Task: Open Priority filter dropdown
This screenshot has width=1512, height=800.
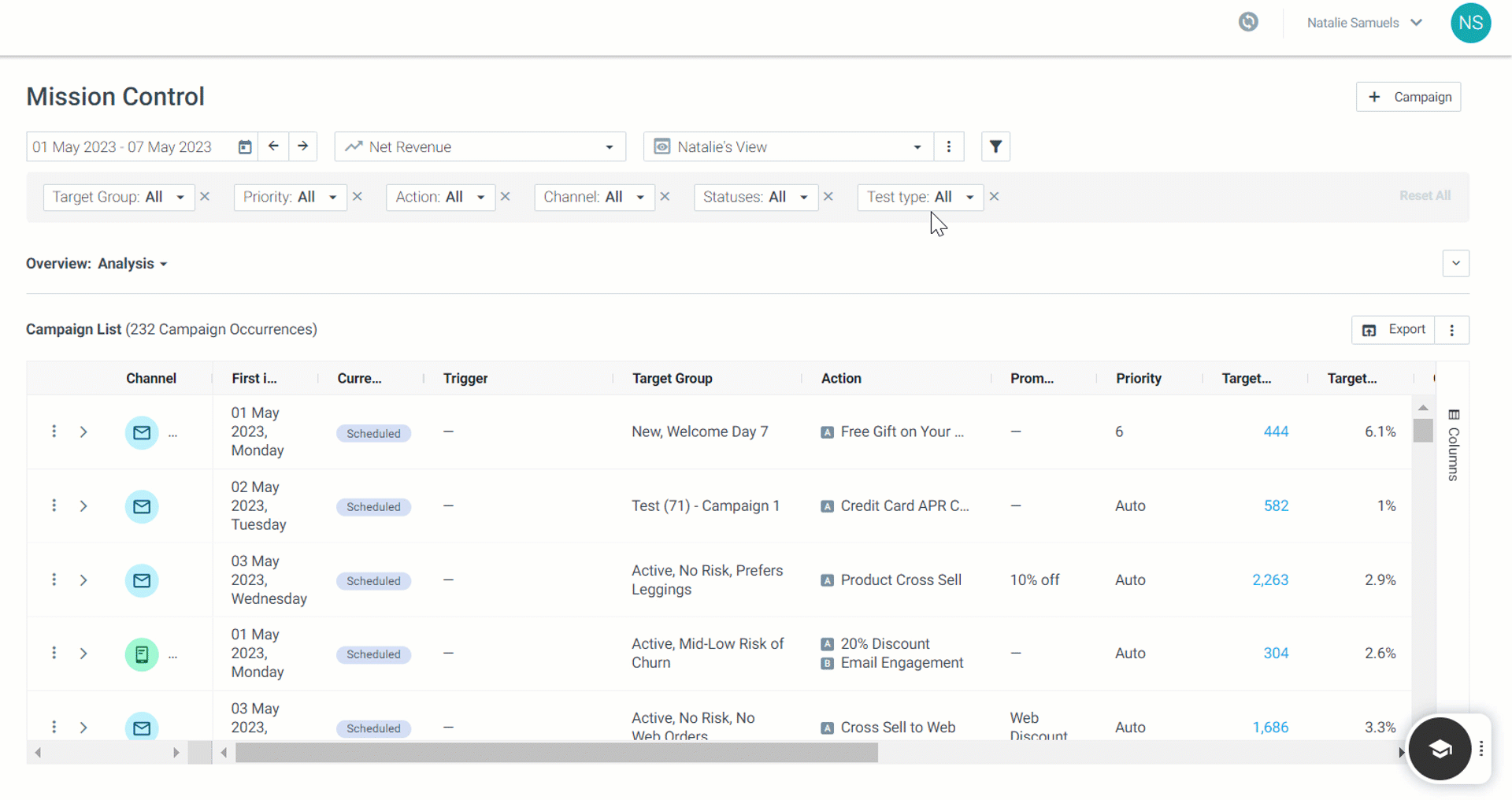Action: click(291, 197)
